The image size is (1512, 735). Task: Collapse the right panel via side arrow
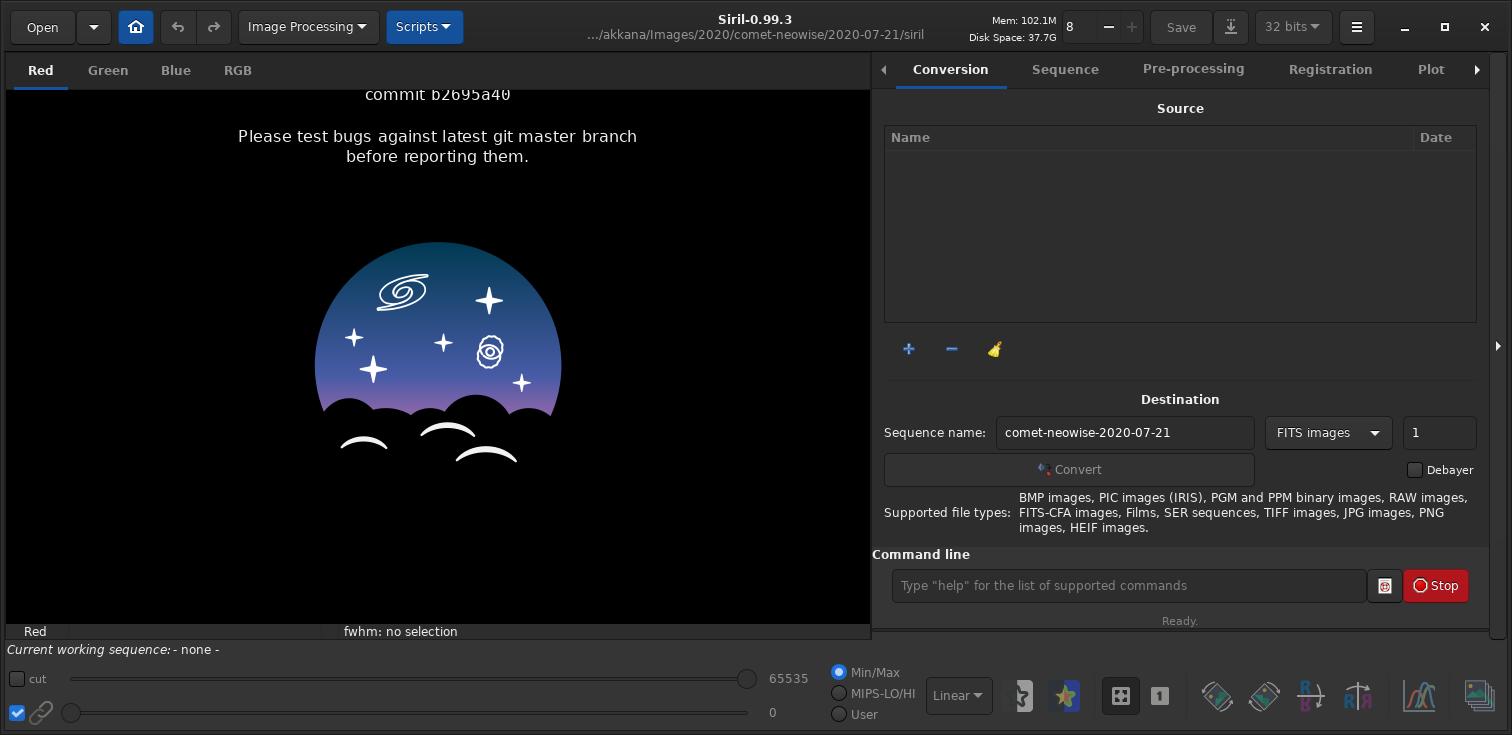1498,346
